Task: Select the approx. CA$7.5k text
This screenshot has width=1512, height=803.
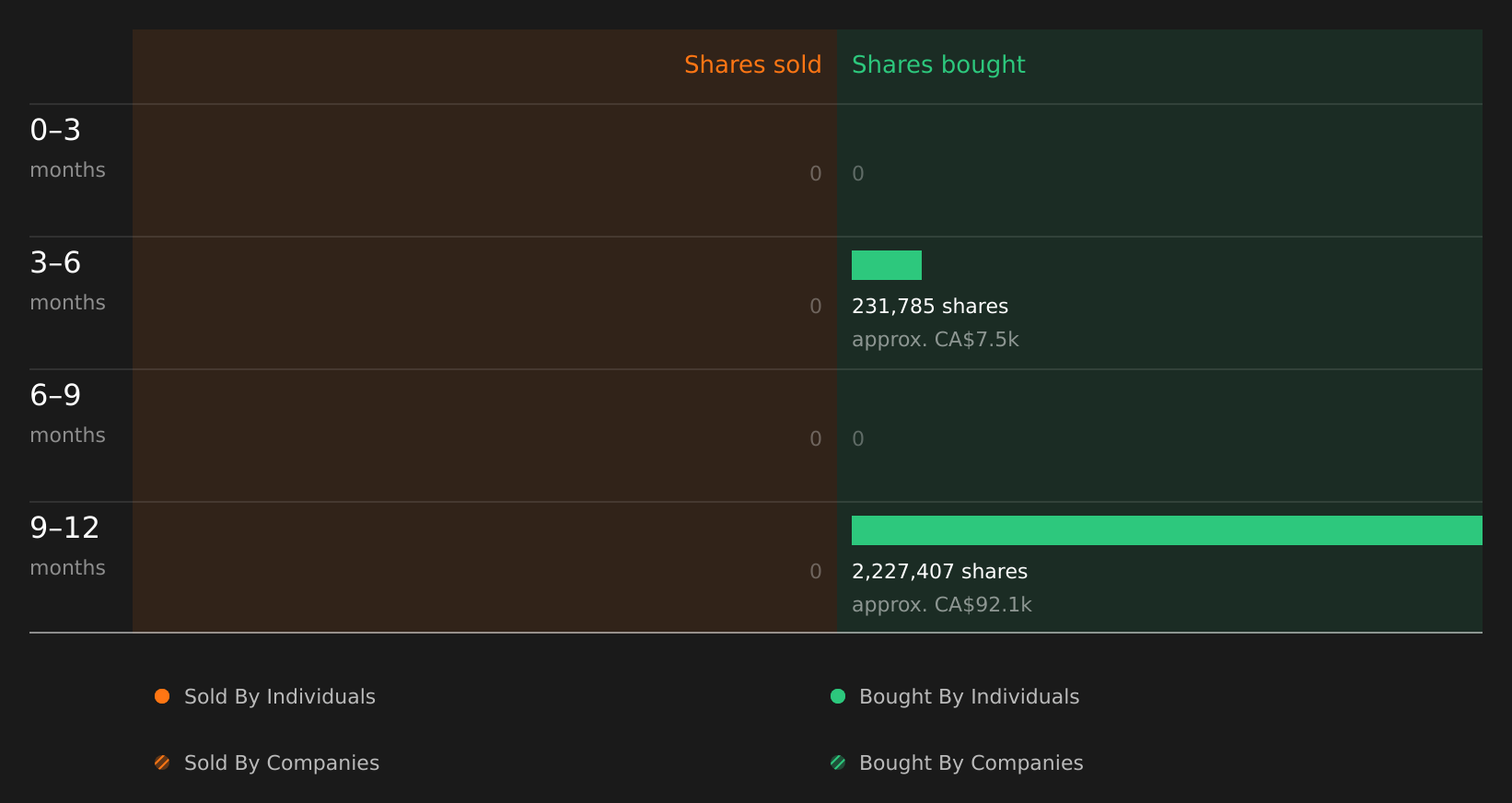Action: 936,340
